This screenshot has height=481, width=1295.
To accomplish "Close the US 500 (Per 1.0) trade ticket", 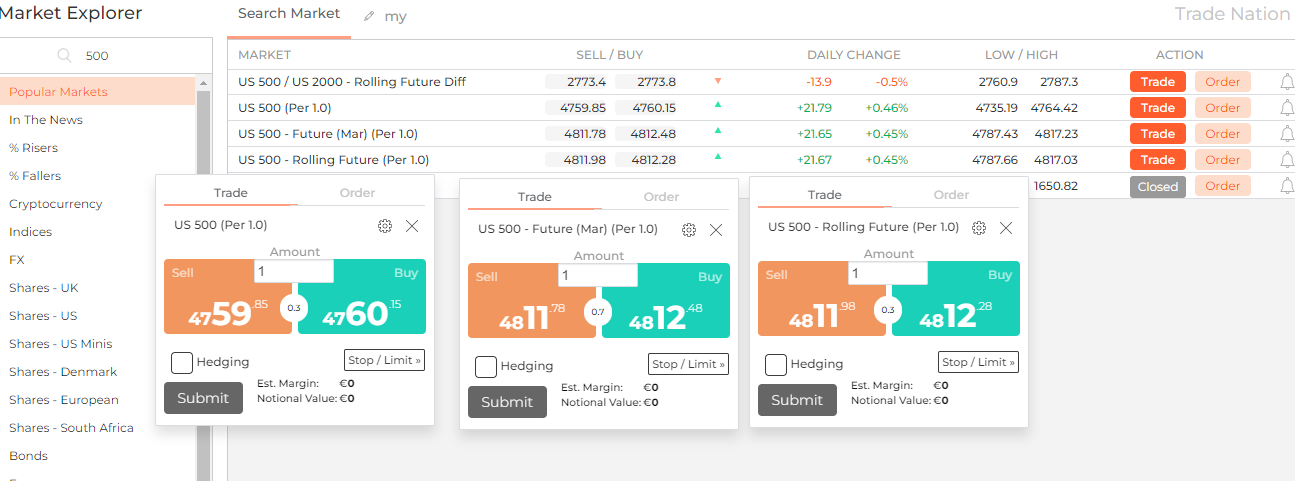I will 412,226.
